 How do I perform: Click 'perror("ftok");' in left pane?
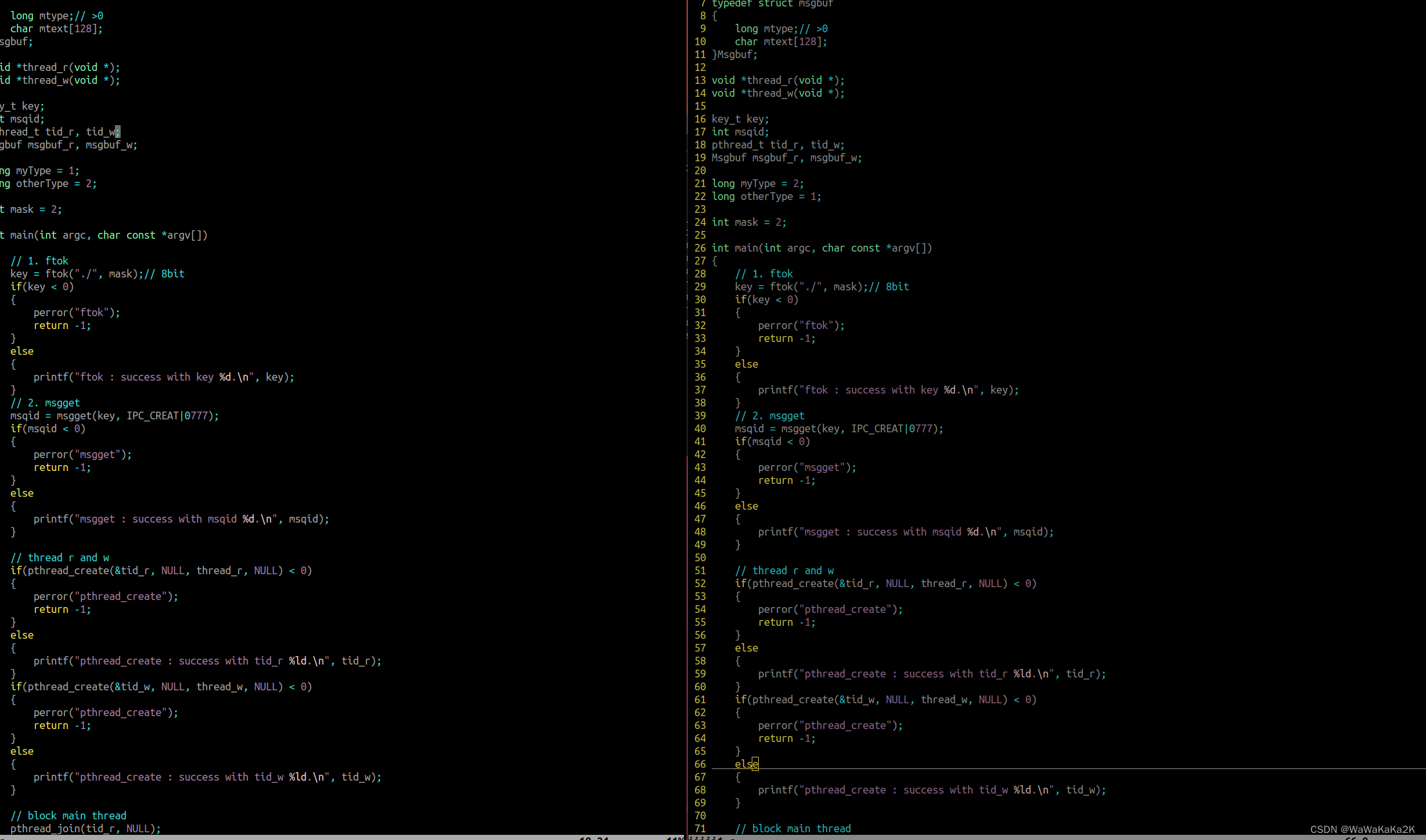pyautogui.click(x=77, y=313)
